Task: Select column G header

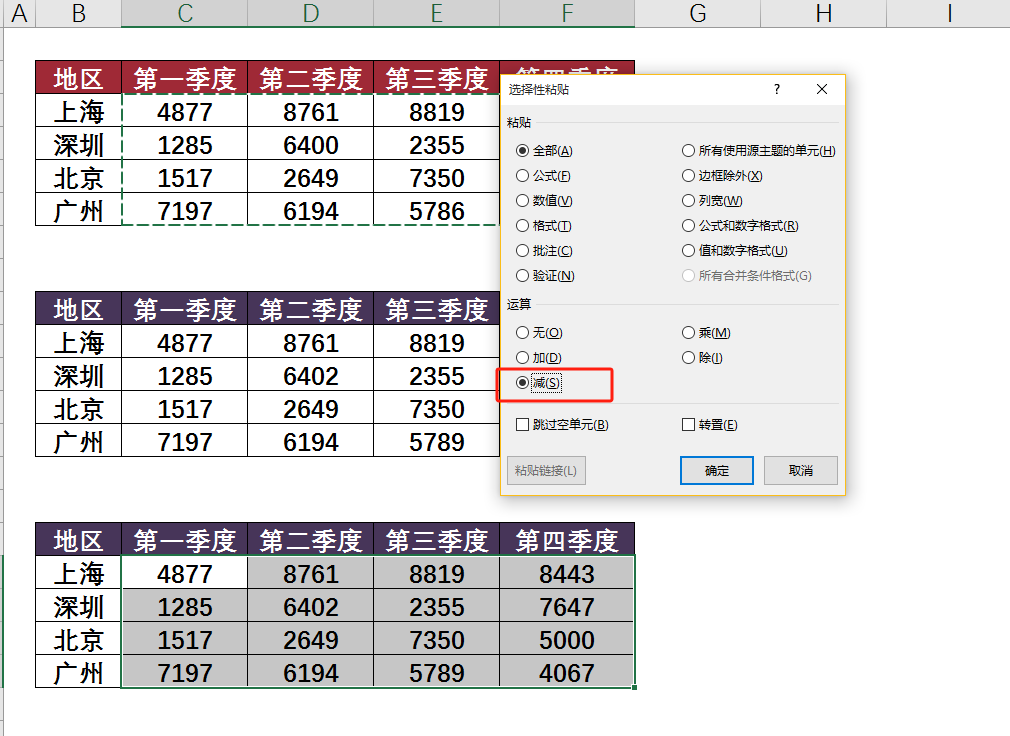Action: pos(698,13)
